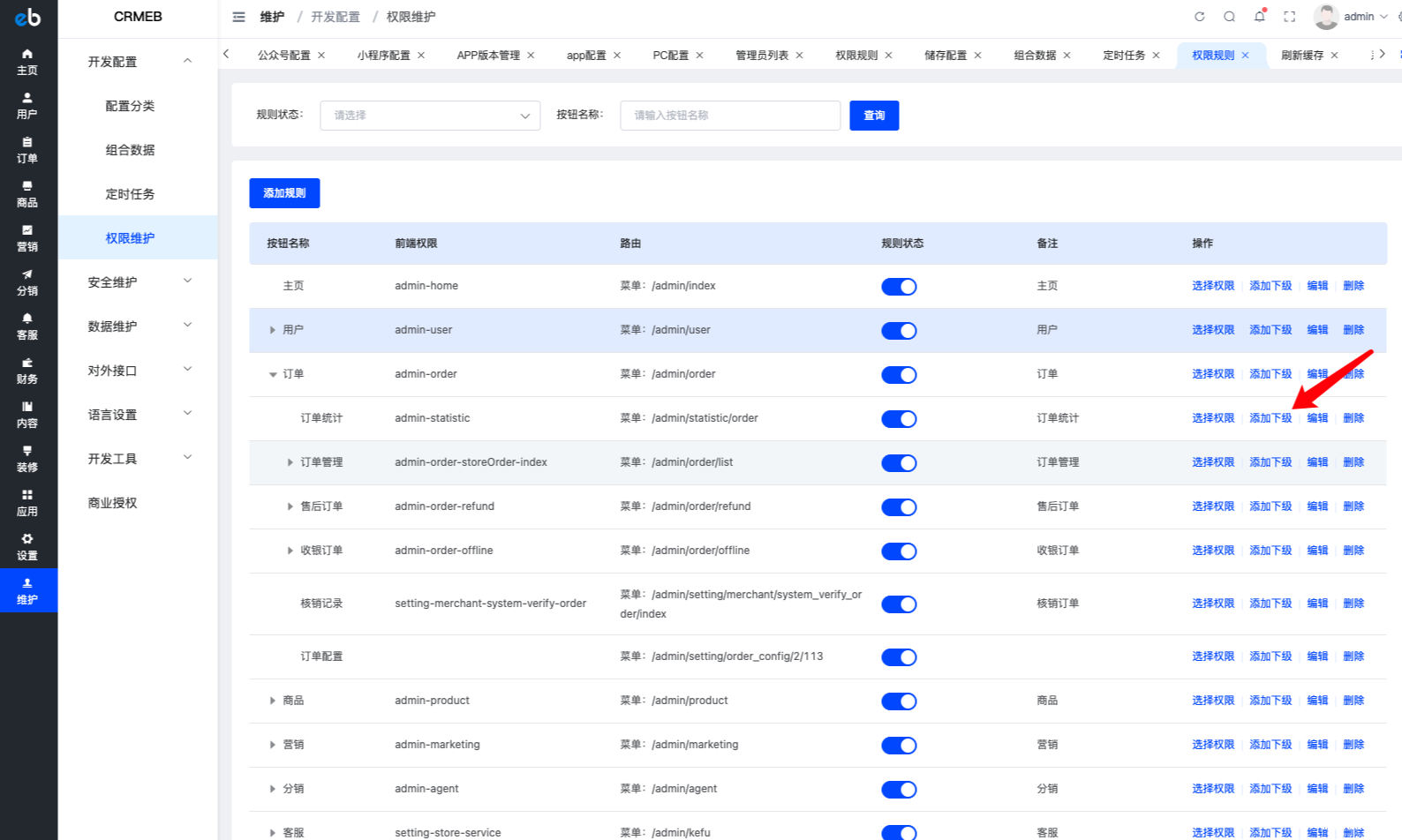Collapse sidebar with hamburger menu icon
The width and height of the screenshot is (1402, 840).
coord(238,17)
